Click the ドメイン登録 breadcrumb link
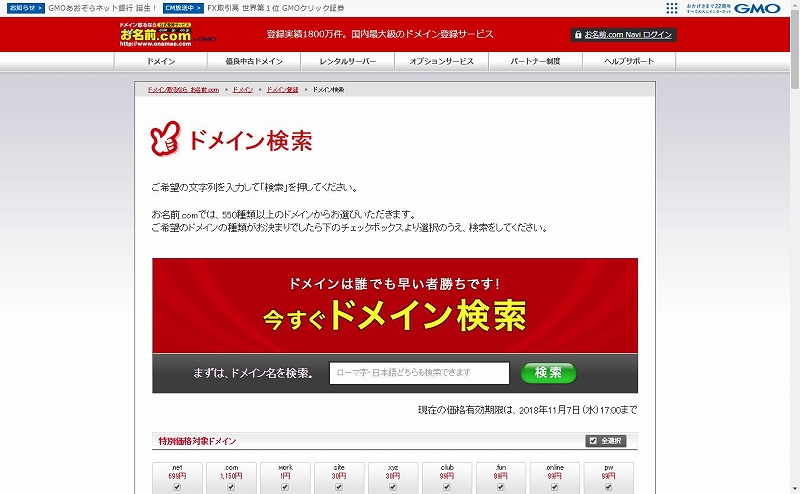This screenshot has height=494, width=800. 282,90
